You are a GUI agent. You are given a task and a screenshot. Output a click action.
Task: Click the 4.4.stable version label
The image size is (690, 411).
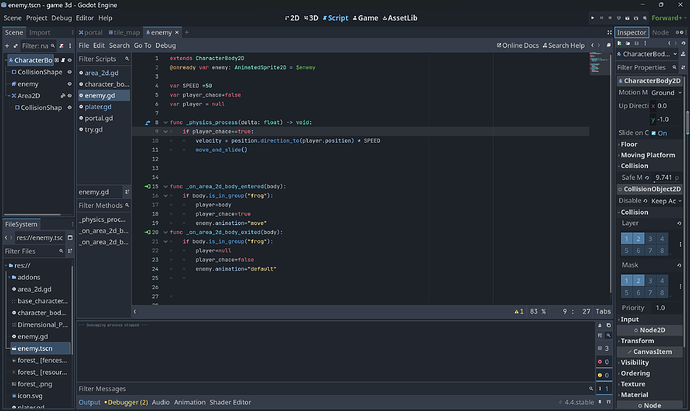point(579,402)
